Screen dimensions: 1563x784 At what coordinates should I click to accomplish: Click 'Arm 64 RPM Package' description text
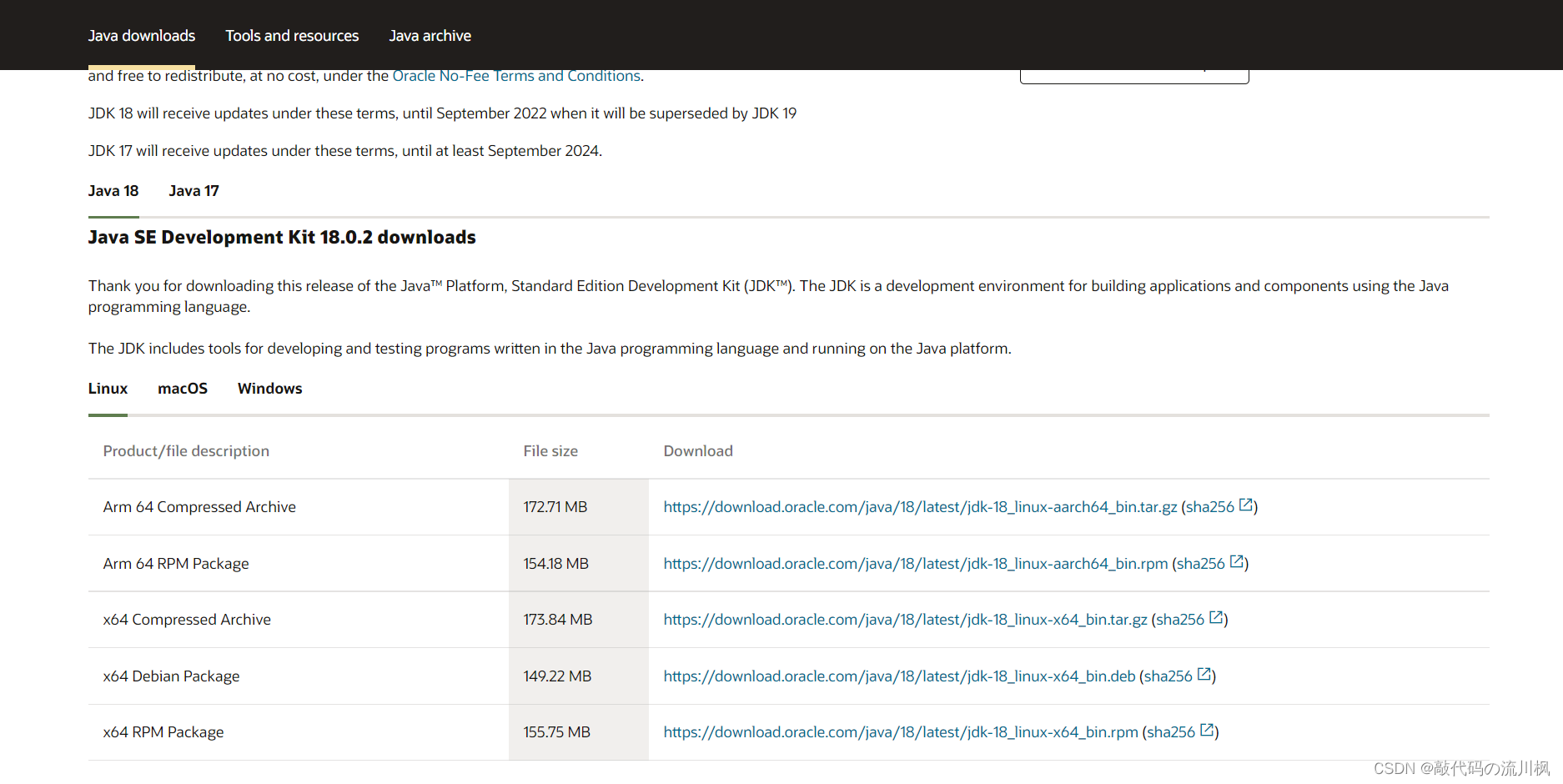click(x=176, y=564)
